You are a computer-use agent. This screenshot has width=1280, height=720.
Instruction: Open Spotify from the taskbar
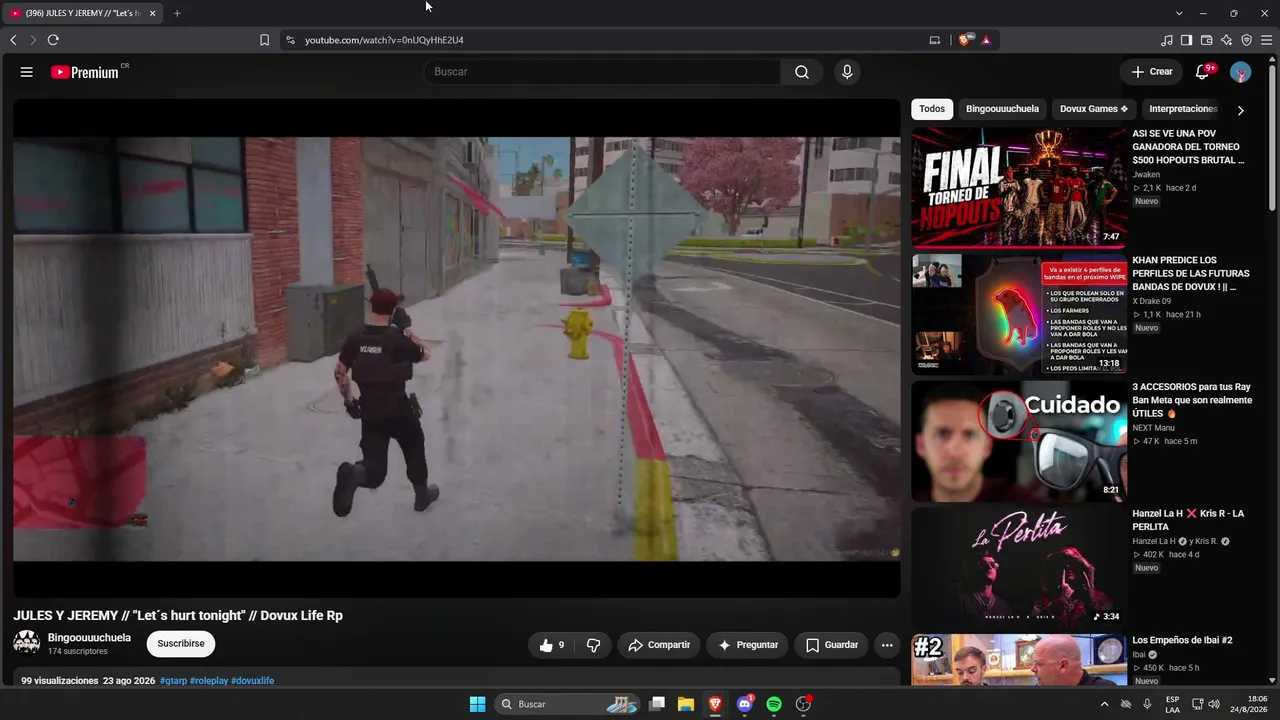774,704
